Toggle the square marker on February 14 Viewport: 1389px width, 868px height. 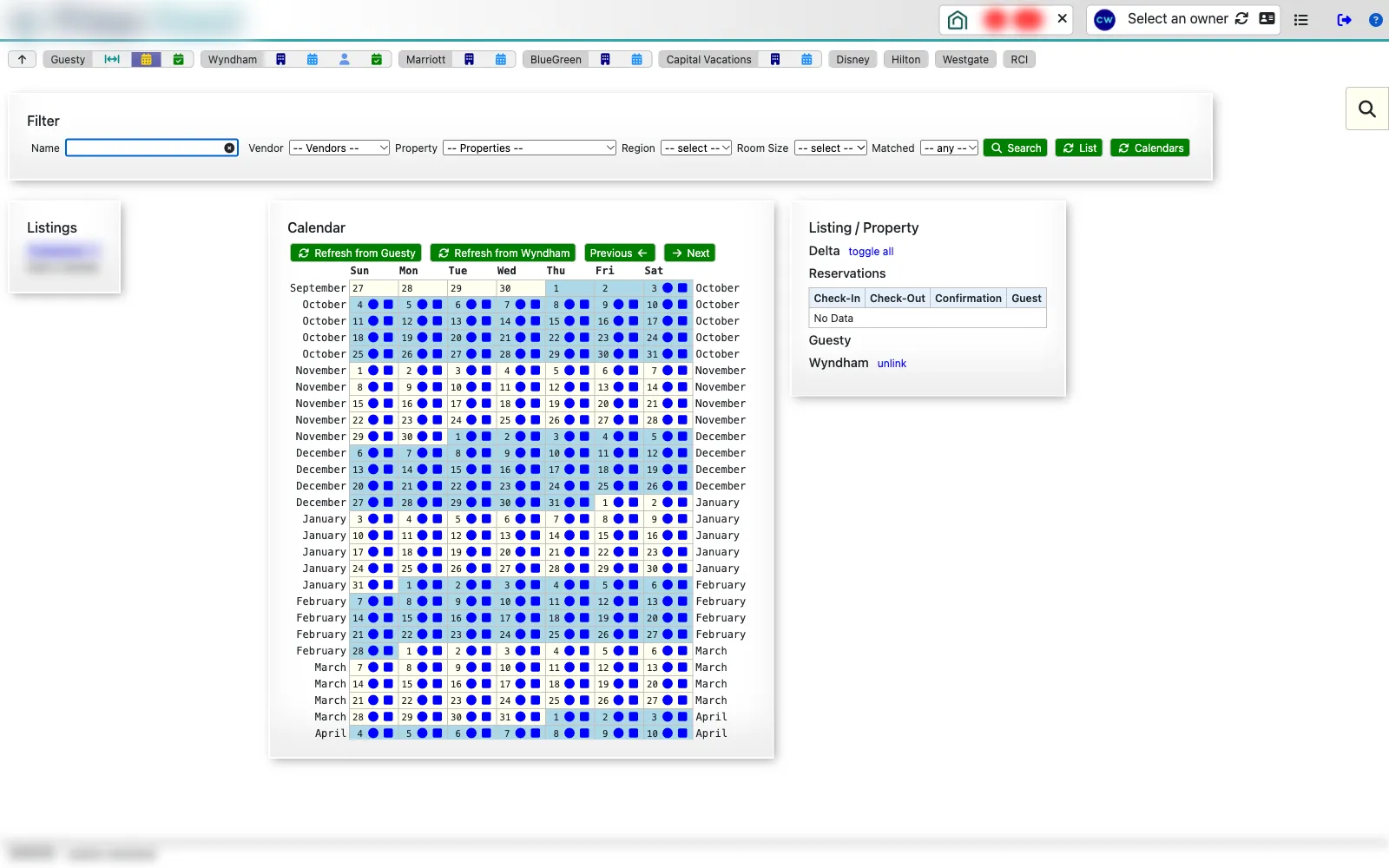[388, 618]
